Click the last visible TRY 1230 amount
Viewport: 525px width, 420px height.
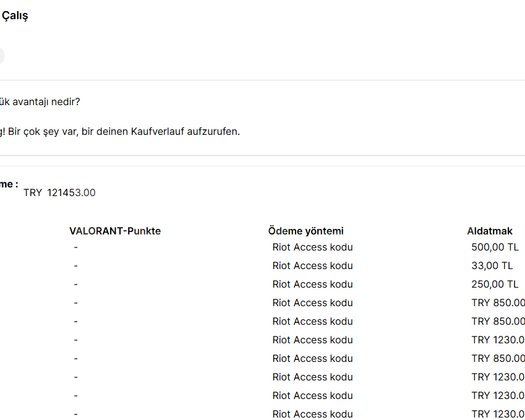pos(498,414)
